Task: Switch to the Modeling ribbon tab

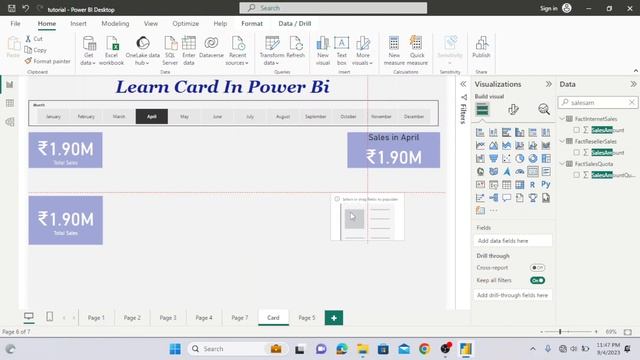Action: 115,24
